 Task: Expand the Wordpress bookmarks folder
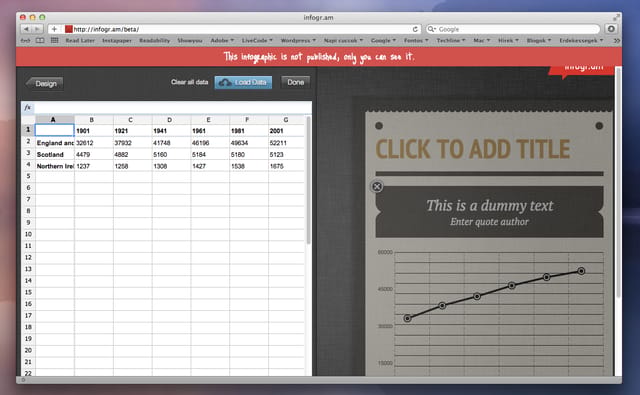[298, 40]
